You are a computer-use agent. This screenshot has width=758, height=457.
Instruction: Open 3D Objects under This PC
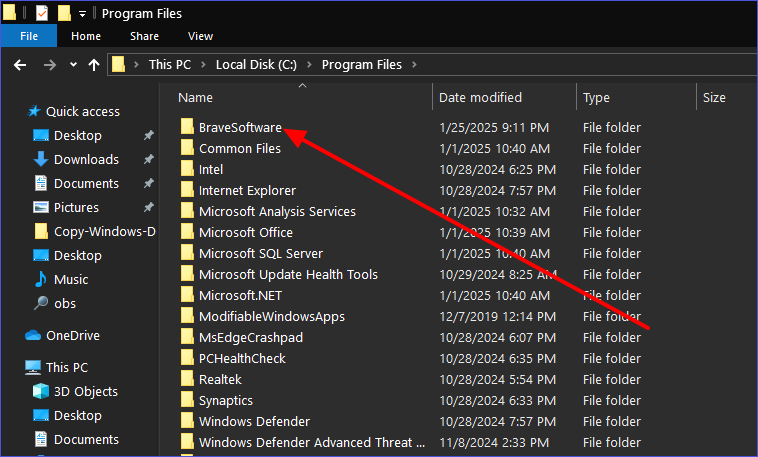(x=86, y=391)
